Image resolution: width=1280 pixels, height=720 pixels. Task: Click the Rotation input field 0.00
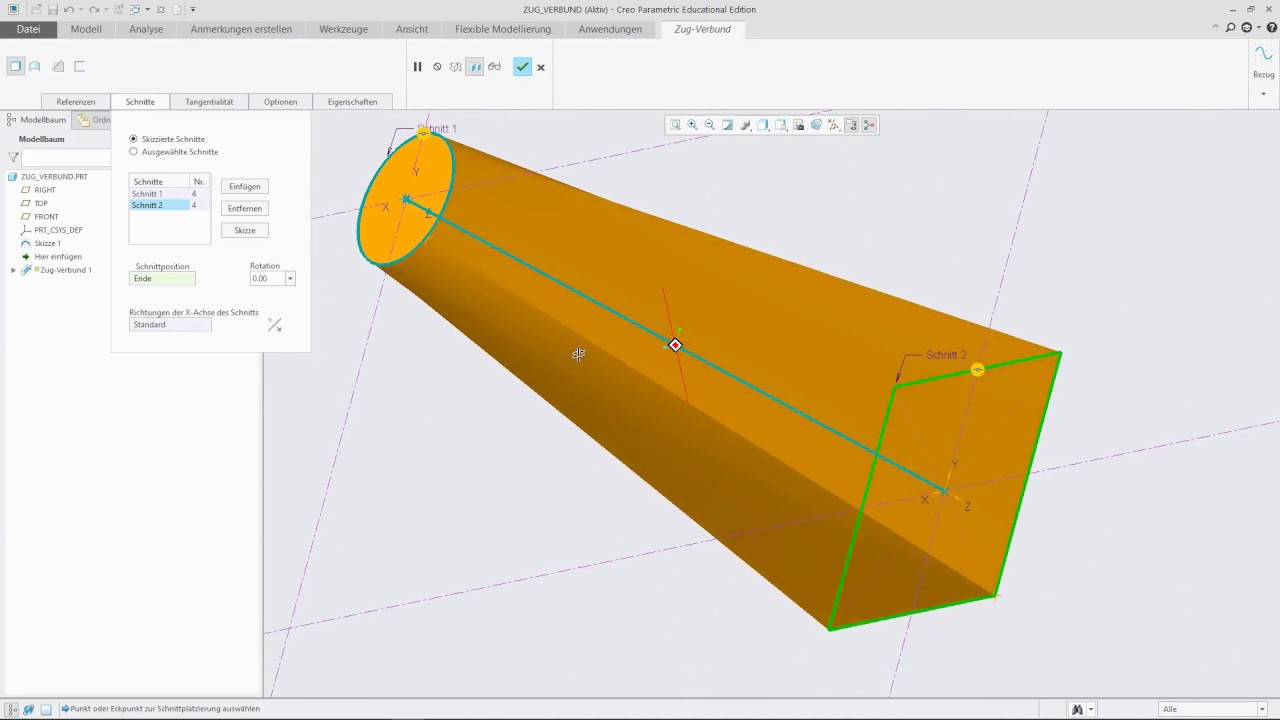267,279
